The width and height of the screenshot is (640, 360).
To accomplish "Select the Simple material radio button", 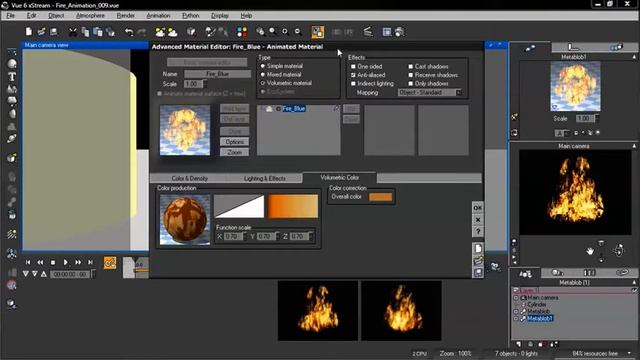I will [x=263, y=66].
